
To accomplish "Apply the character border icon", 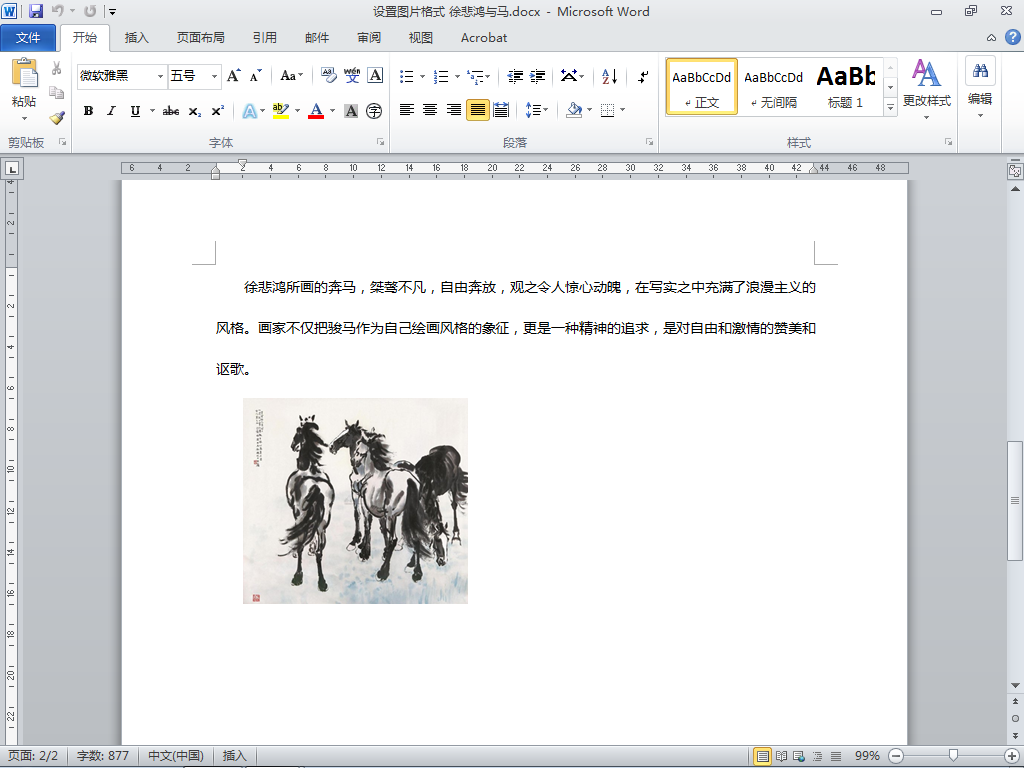I will (375, 76).
